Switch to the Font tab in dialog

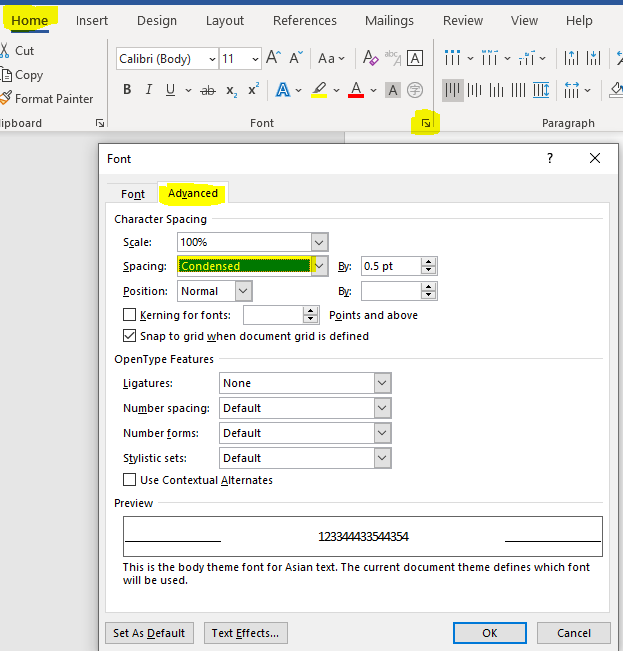133,194
